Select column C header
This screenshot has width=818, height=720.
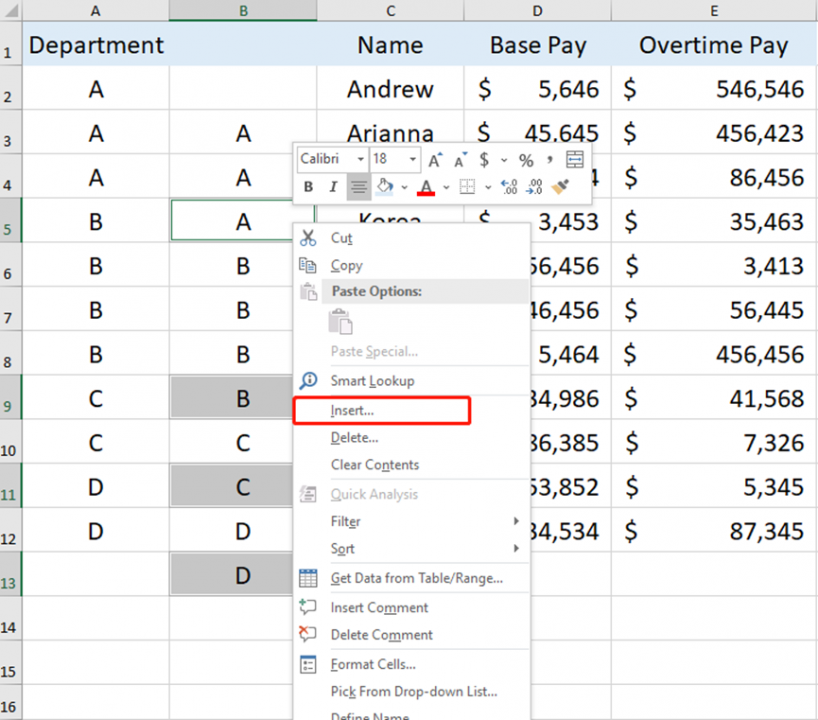390,10
